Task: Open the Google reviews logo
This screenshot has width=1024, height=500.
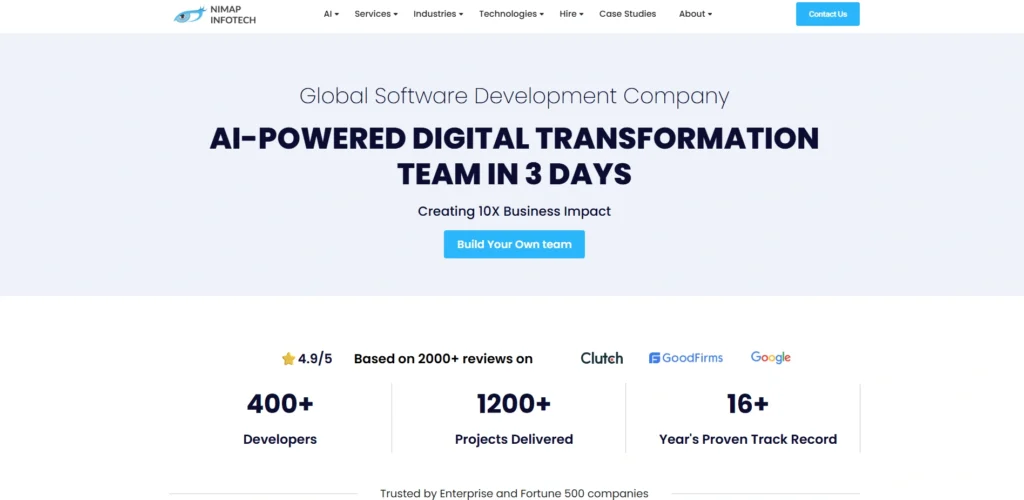Action: 771,358
